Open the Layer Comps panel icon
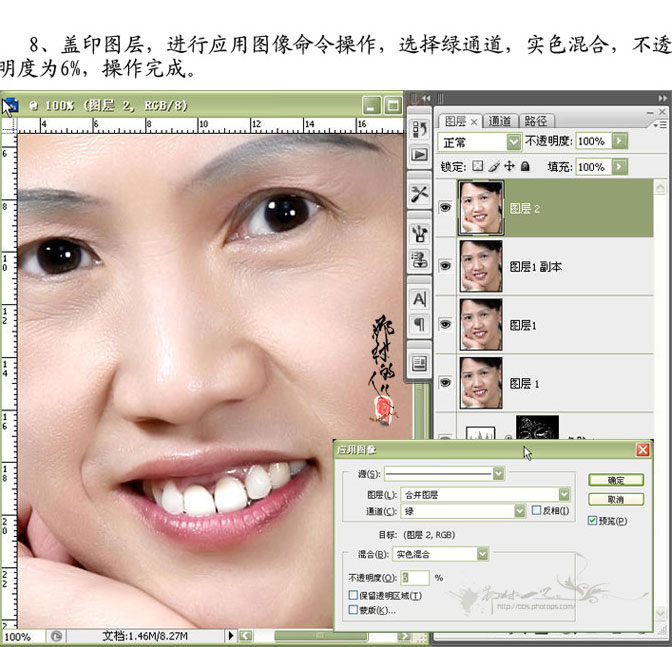Screen dimensions: 672x647 [x=419, y=364]
